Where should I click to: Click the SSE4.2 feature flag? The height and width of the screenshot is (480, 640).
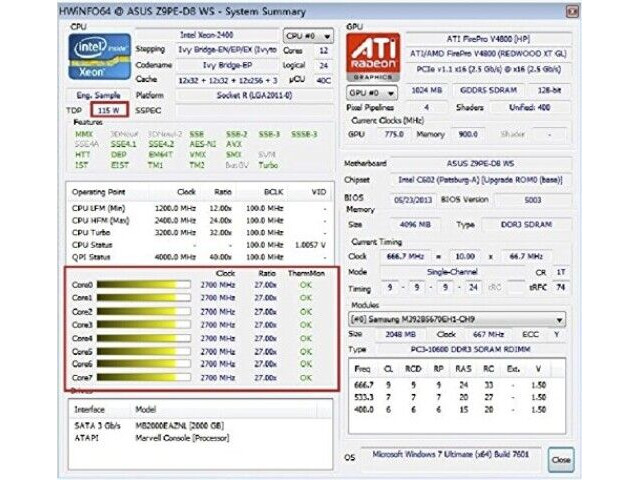[x=159, y=144]
